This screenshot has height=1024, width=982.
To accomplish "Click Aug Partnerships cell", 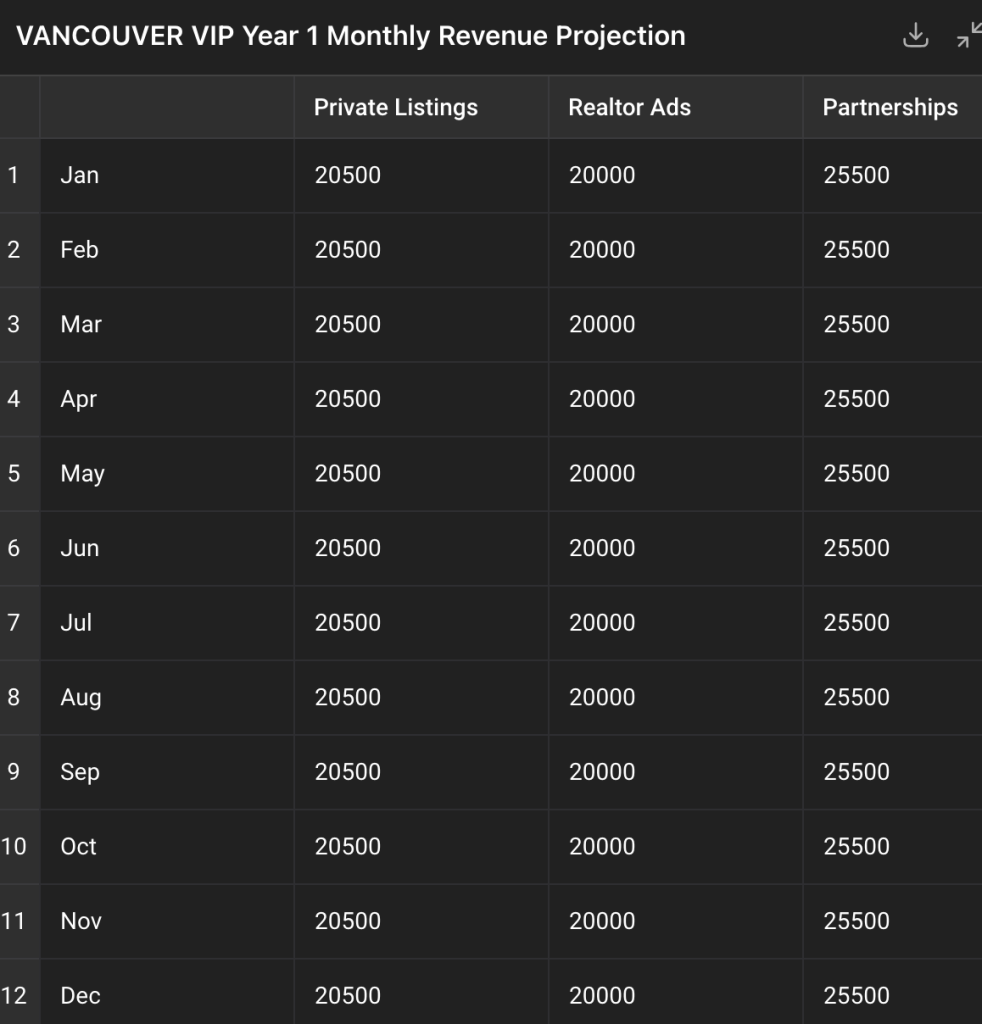I will pyautogui.click(x=893, y=697).
